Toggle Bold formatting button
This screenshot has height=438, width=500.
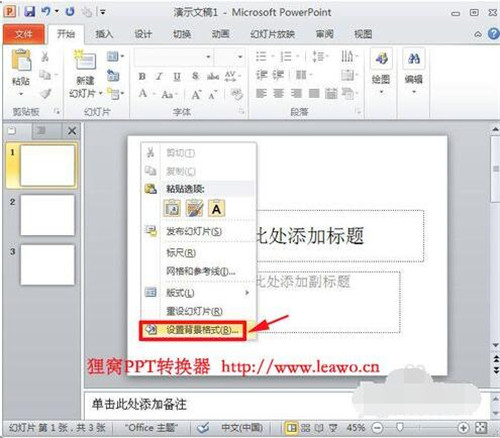[142, 76]
